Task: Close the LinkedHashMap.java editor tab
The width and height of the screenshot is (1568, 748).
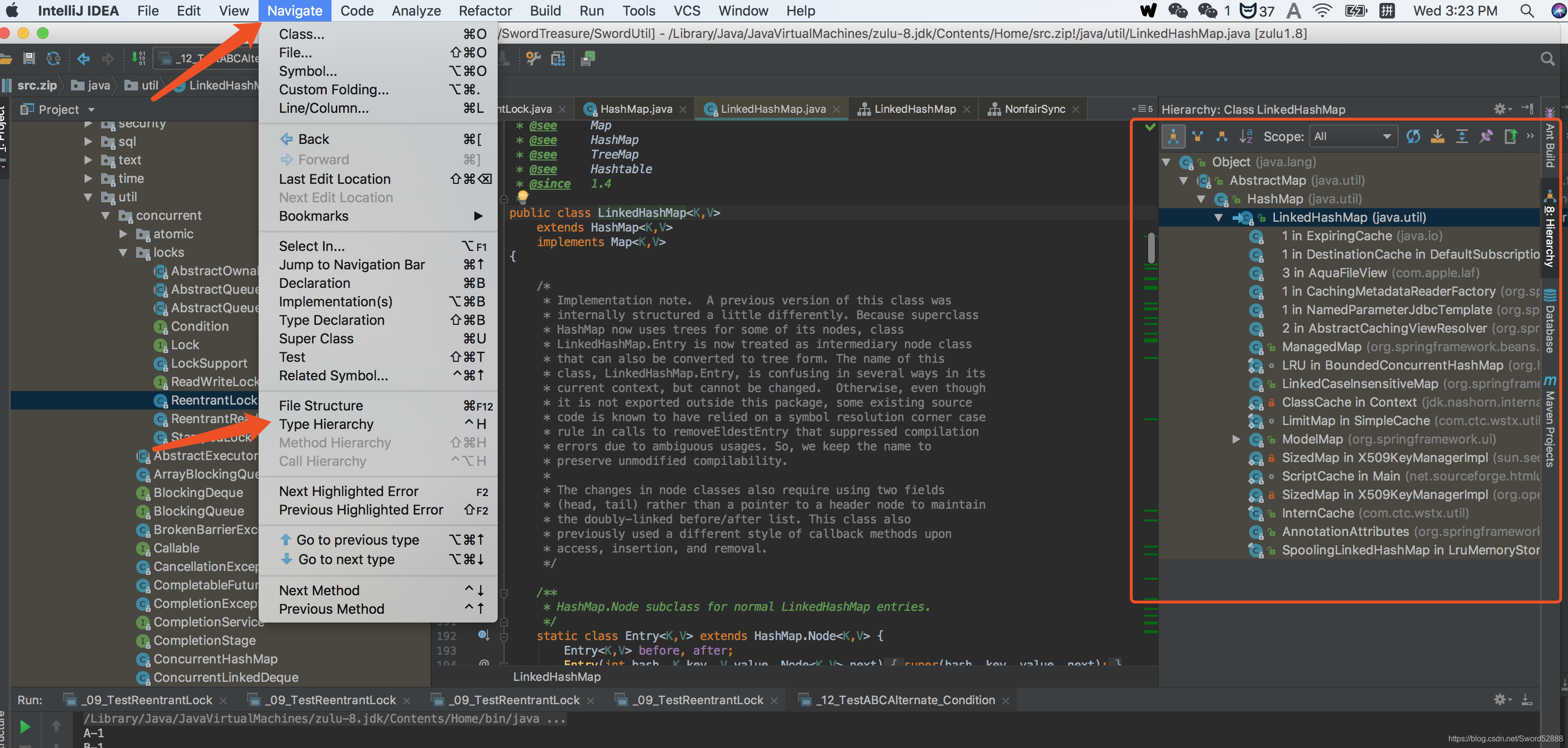Action: pyautogui.click(x=836, y=109)
